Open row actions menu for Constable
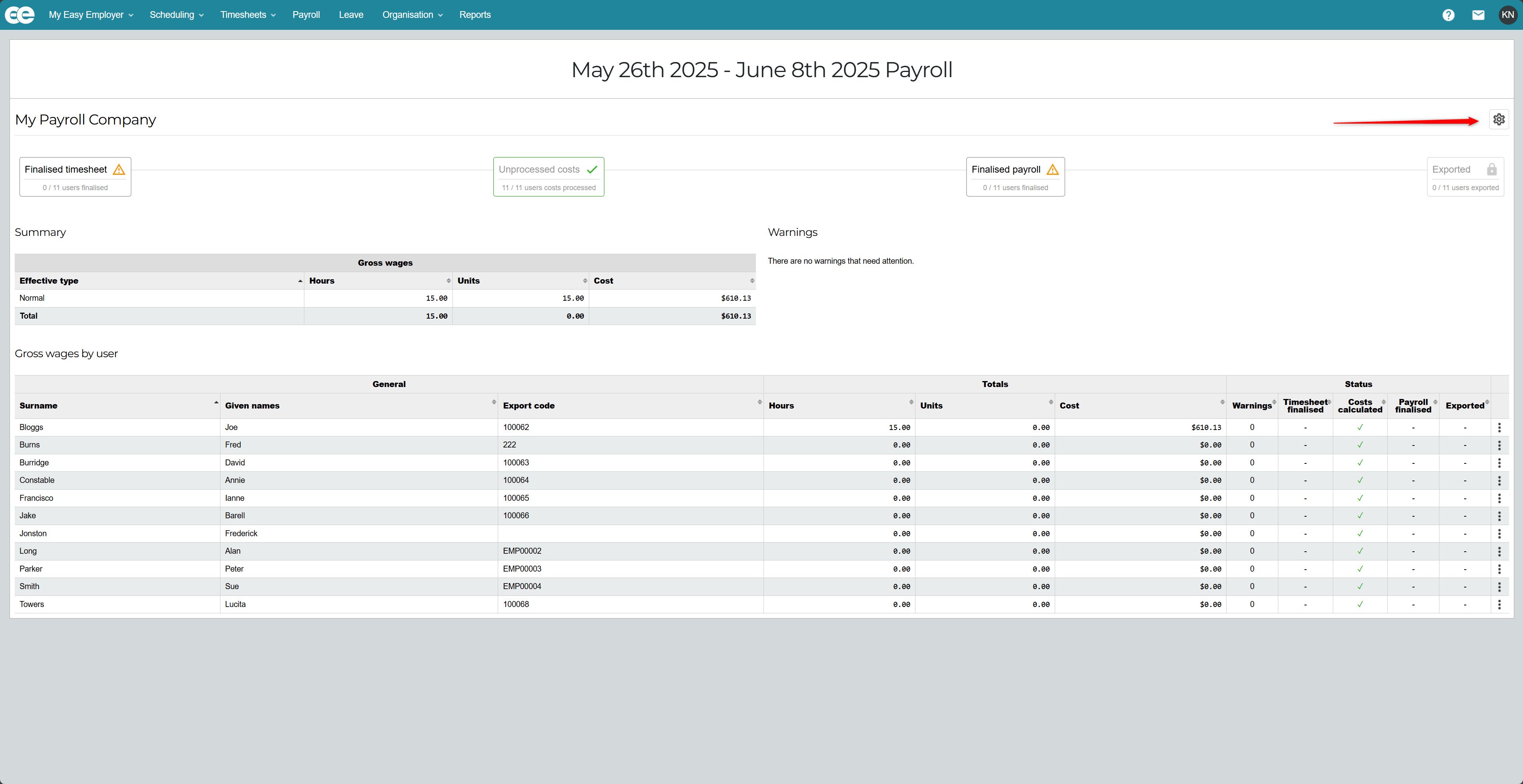Screen dimensions: 1523x784 point(1500,481)
